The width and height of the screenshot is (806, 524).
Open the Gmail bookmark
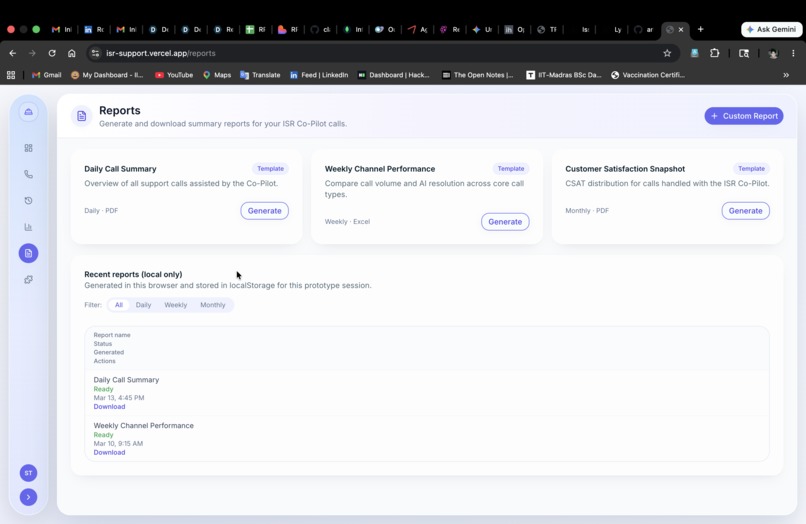[x=46, y=75]
